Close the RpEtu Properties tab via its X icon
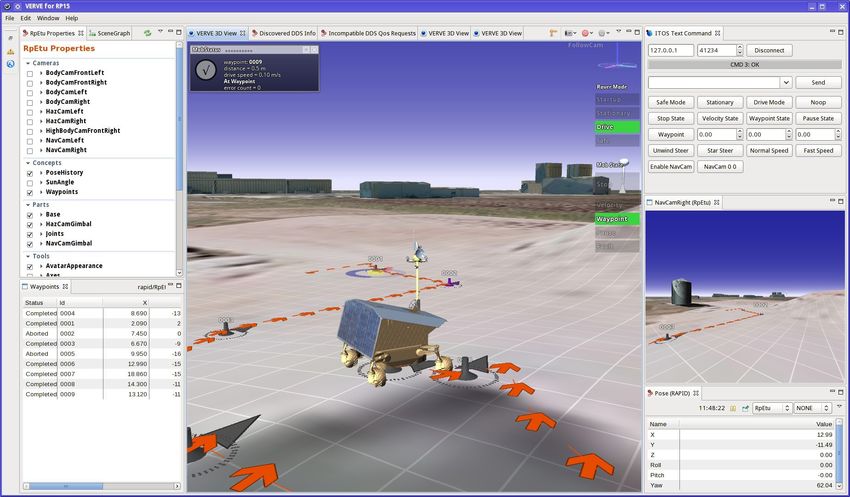850x497 pixels. click(x=81, y=33)
